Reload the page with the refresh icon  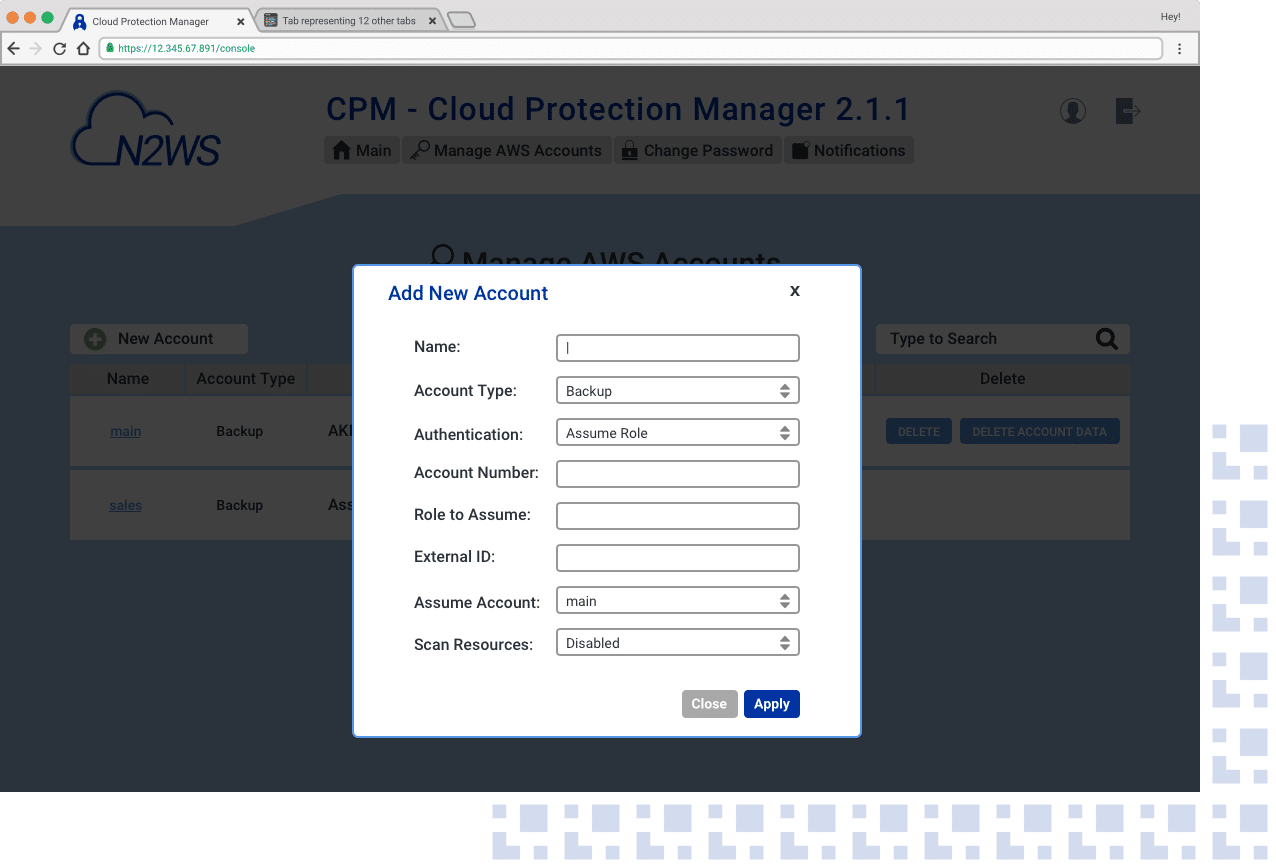click(60, 48)
